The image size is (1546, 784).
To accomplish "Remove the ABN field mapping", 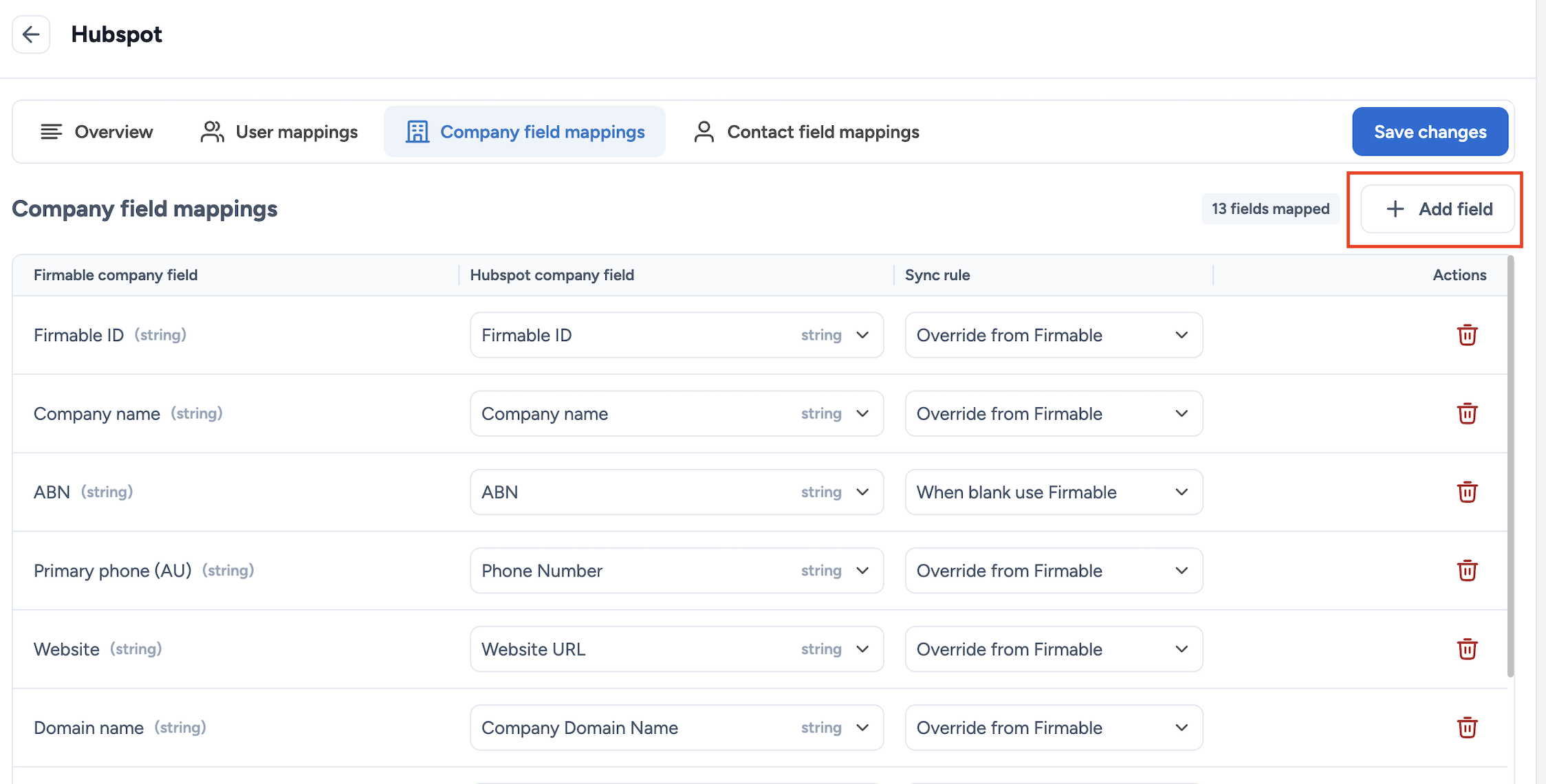I will pyautogui.click(x=1467, y=492).
